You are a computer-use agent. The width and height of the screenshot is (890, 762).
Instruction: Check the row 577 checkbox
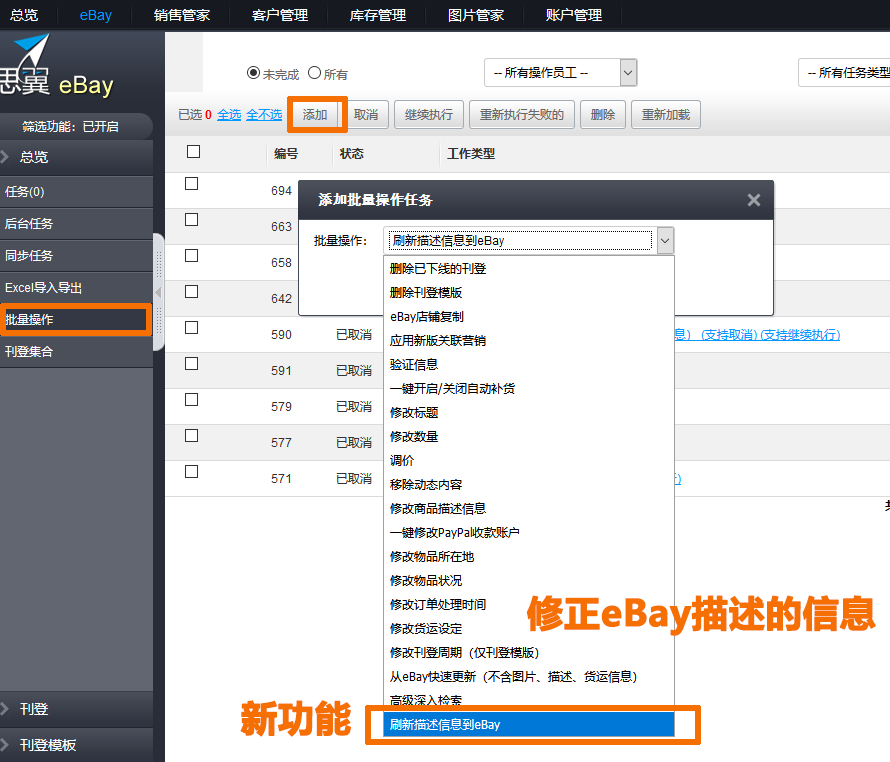[192, 436]
